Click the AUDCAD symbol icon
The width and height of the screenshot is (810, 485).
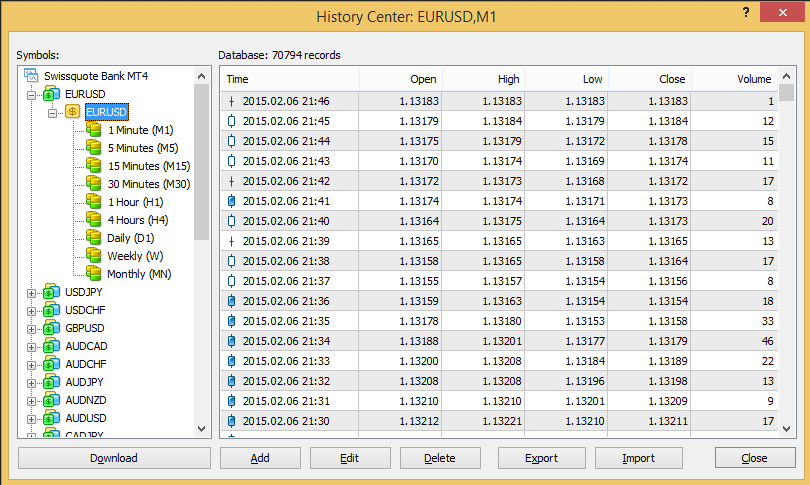point(51,346)
